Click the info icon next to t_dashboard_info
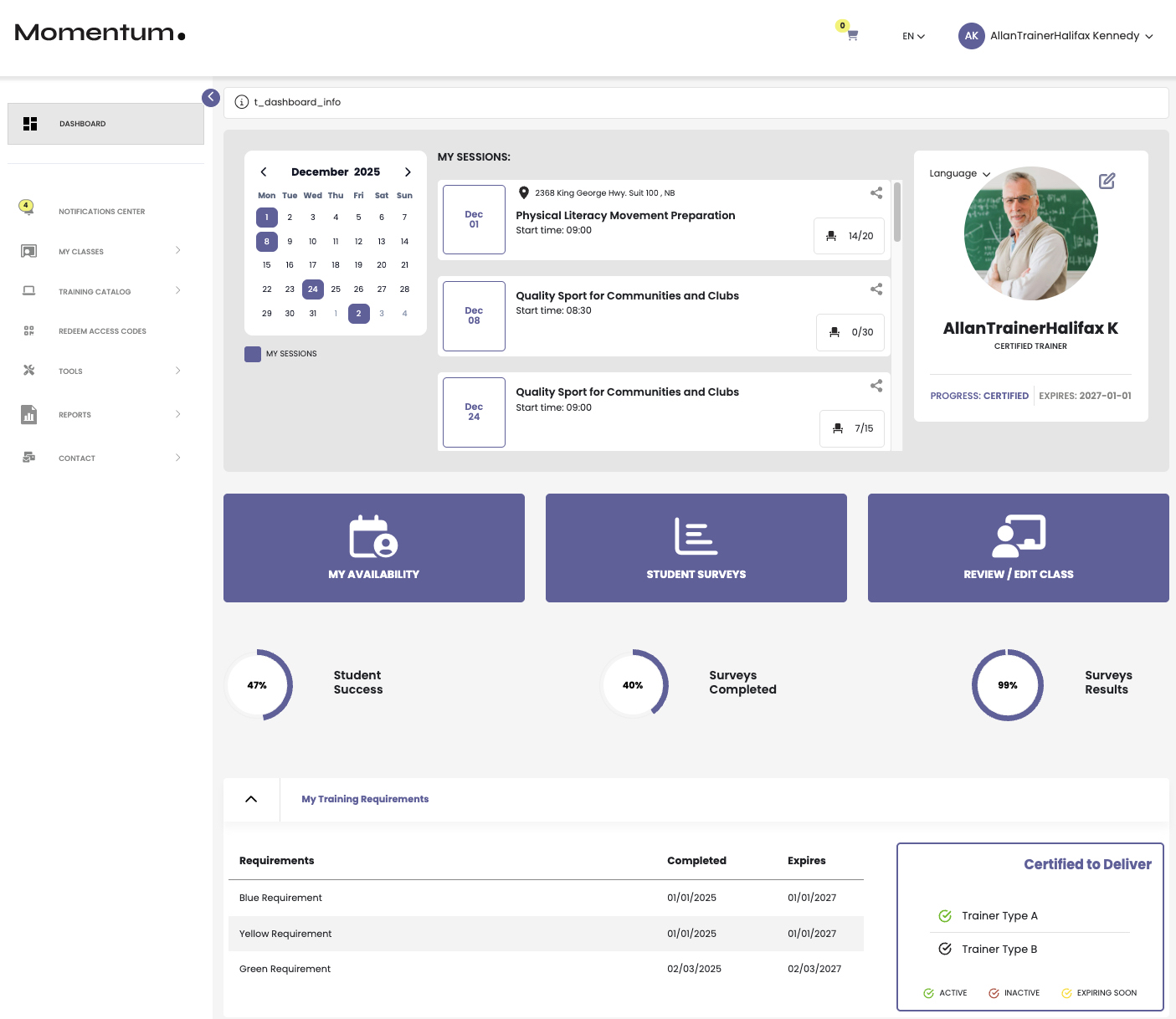 click(x=242, y=101)
